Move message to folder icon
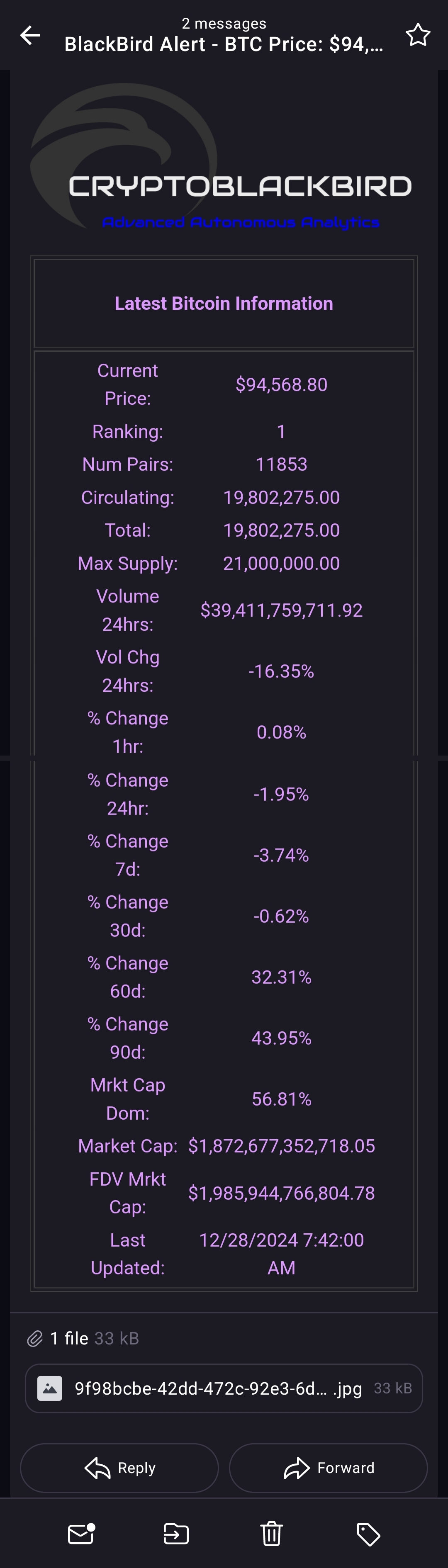Screen dimensions: 448x1568 (x=176, y=1534)
